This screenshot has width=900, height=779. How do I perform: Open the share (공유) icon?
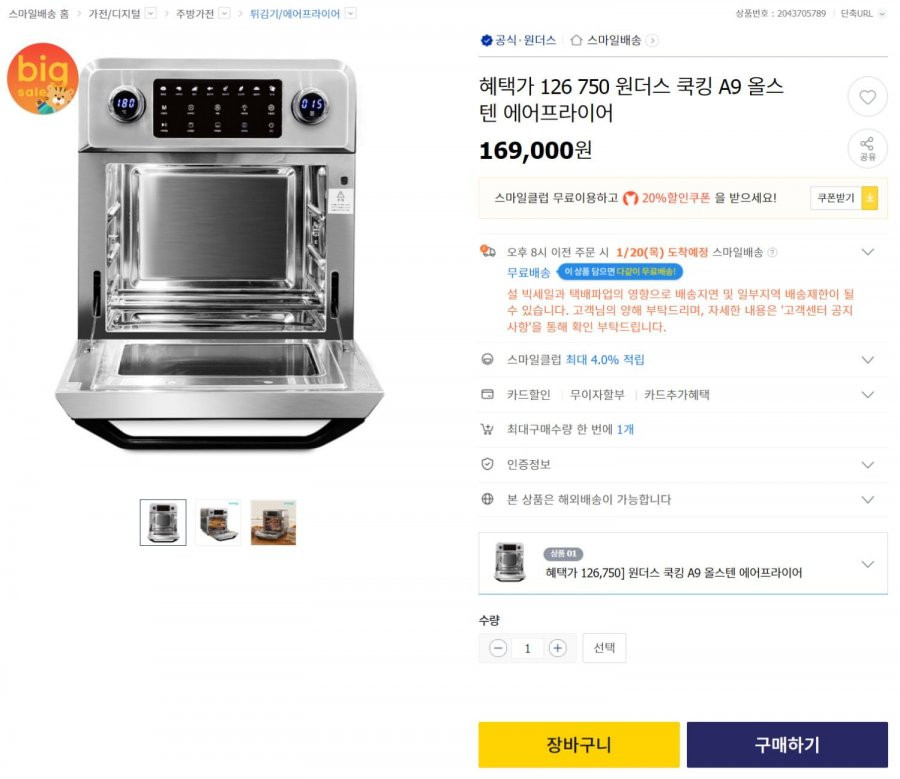867,149
